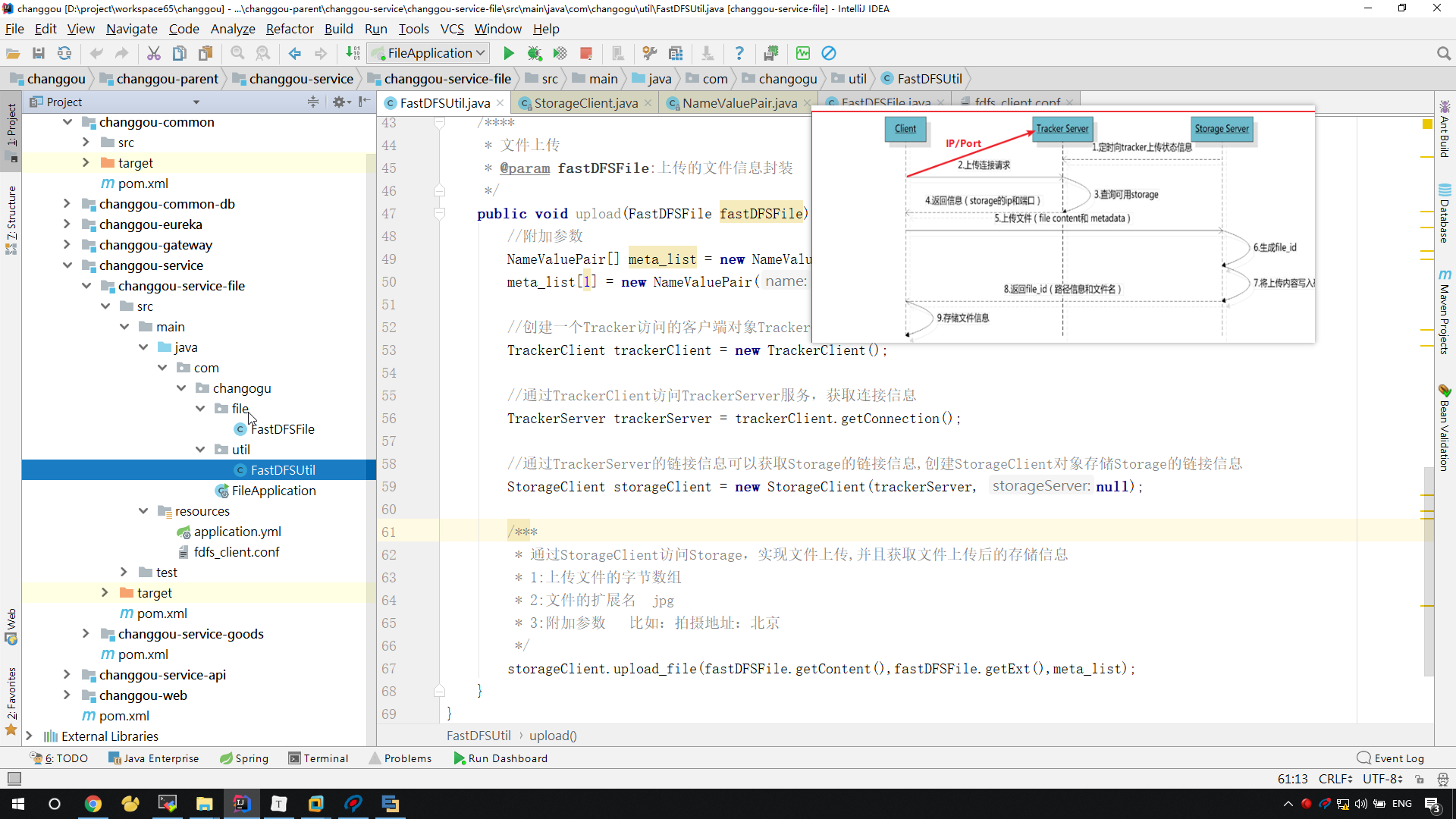This screenshot has height=819, width=1456.
Task: Click the Undo arrow icon
Action: pyautogui.click(x=96, y=53)
